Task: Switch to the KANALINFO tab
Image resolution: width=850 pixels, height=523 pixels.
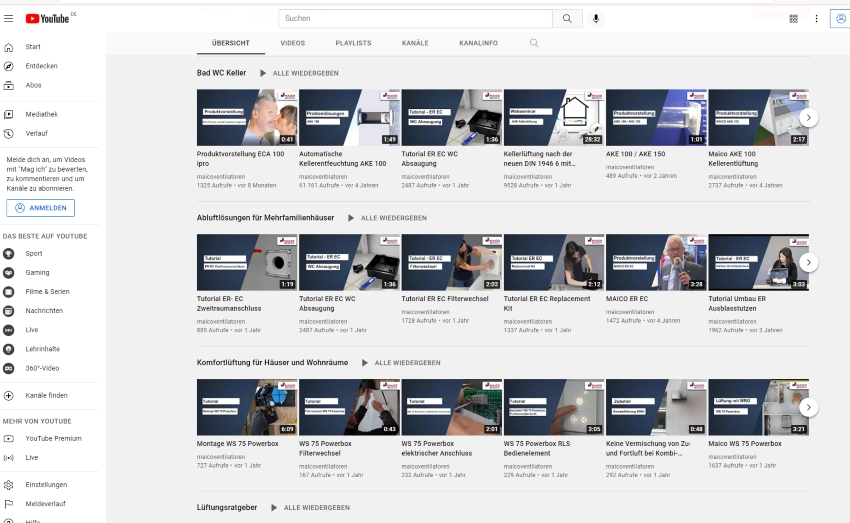Action: point(478,43)
